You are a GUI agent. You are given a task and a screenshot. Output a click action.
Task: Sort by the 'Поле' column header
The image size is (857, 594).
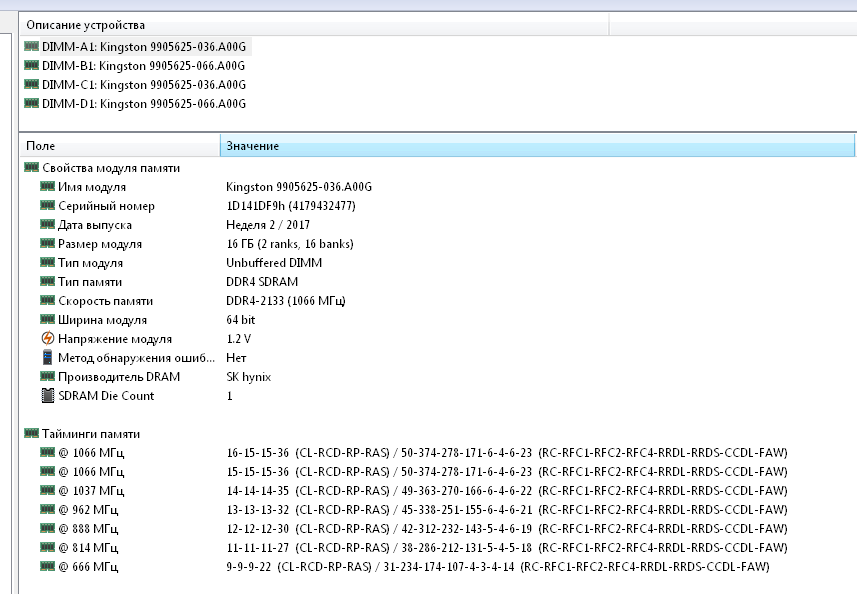point(120,146)
